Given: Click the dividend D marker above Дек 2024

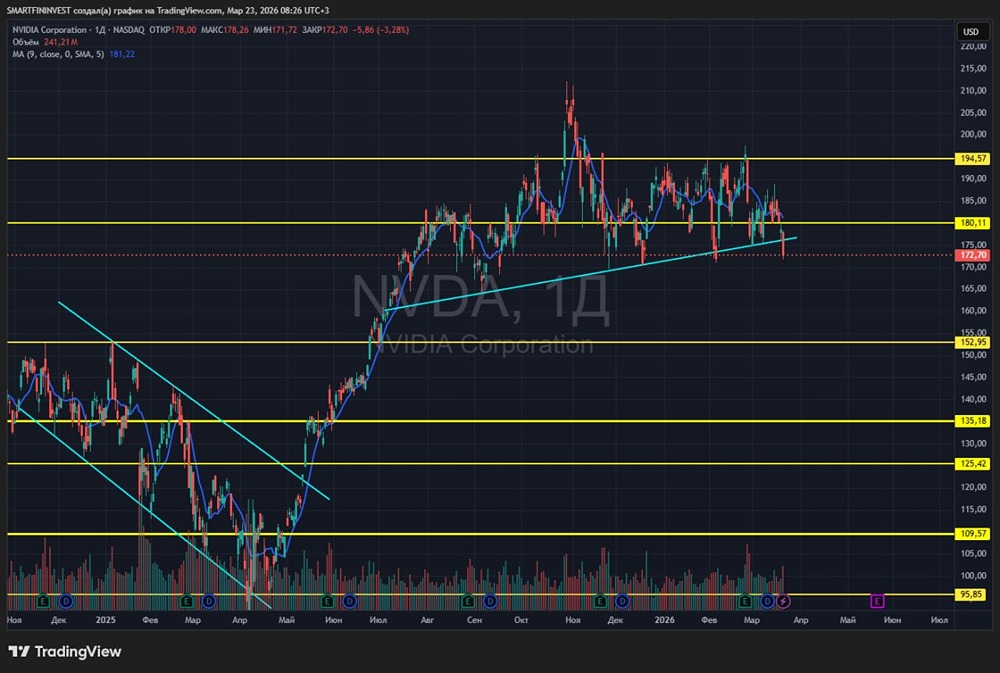Looking at the screenshot, I should (66, 601).
